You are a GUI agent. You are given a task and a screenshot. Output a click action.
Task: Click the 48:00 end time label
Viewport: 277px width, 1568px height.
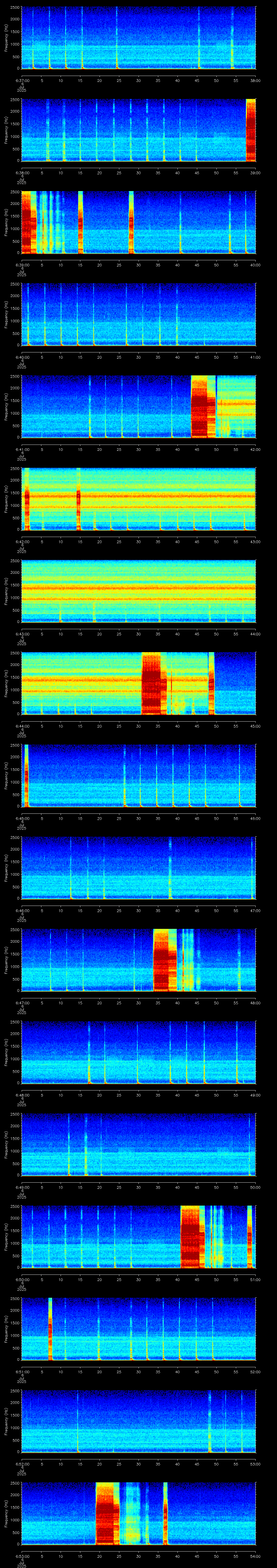tap(255, 1003)
